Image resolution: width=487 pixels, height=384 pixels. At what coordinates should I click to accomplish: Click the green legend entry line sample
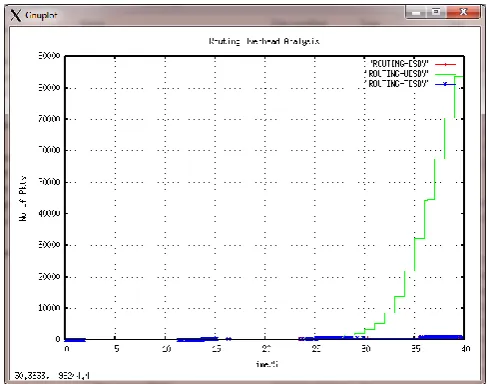pyautogui.click(x=445, y=74)
